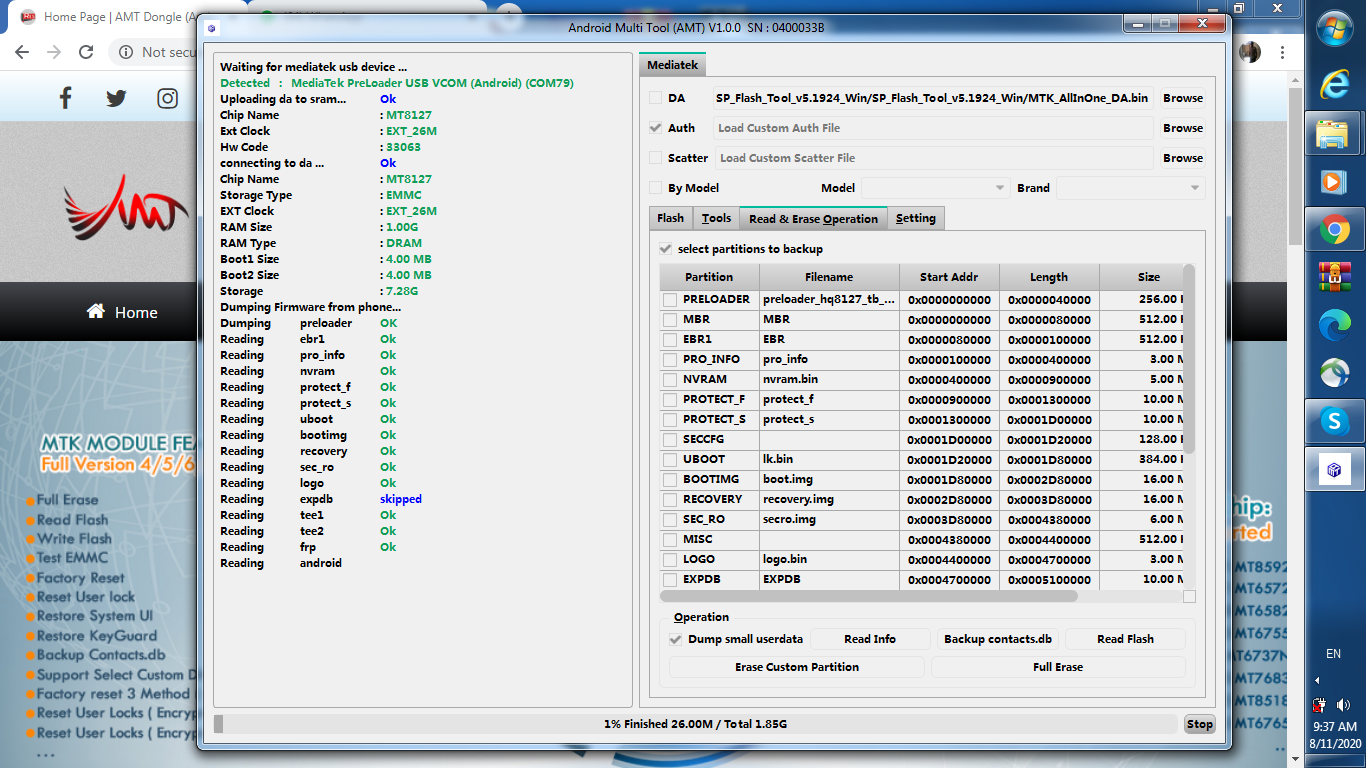
Task: Tick the By Model checkbox
Action: point(656,188)
